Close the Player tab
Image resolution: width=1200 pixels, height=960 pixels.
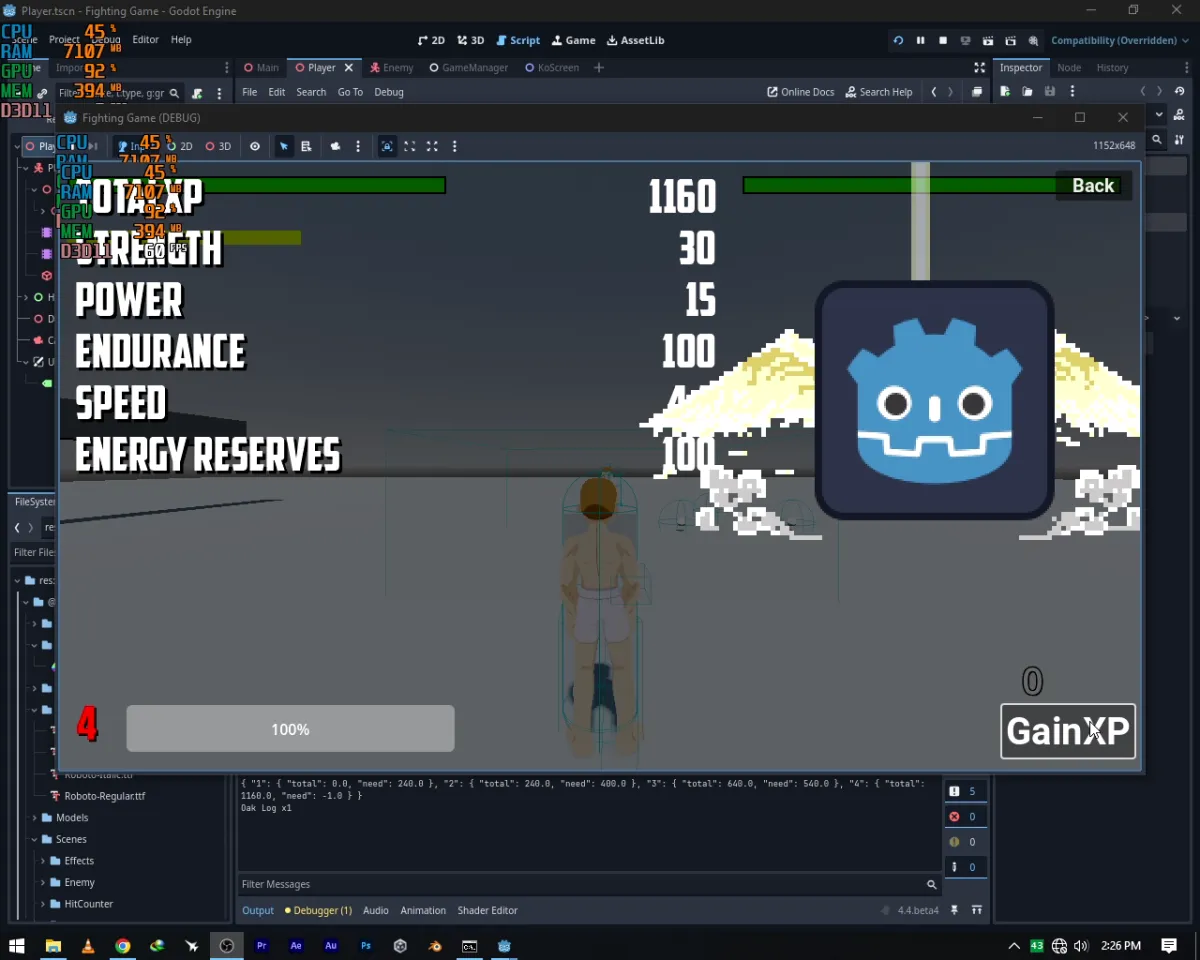349,67
